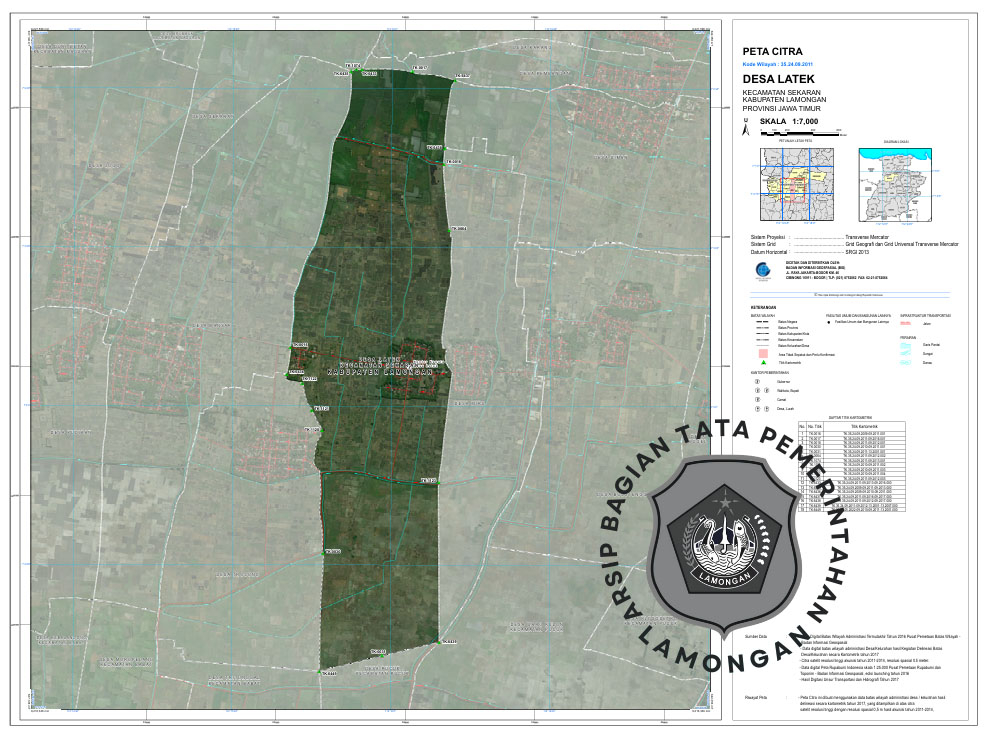This screenshot has width=991, height=737.
Task: Click the black Fasilitas Umum dot symbol
Action: 830,320
